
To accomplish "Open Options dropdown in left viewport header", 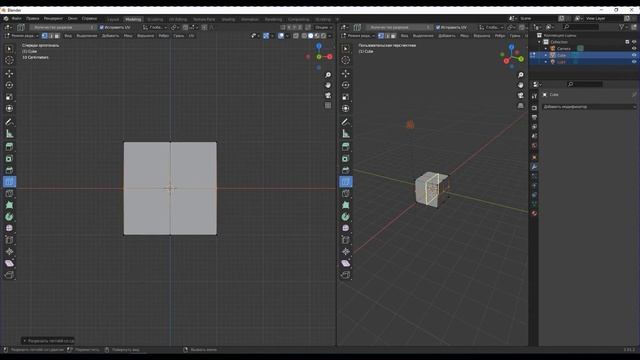I will point(324,27).
